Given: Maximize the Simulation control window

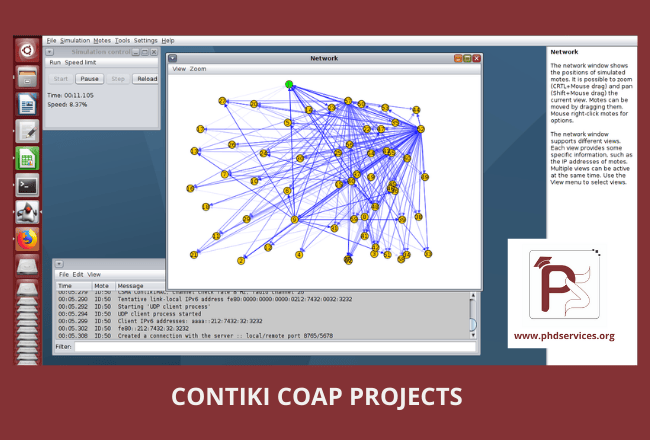Looking at the screenshot, I should click(145, 52).
